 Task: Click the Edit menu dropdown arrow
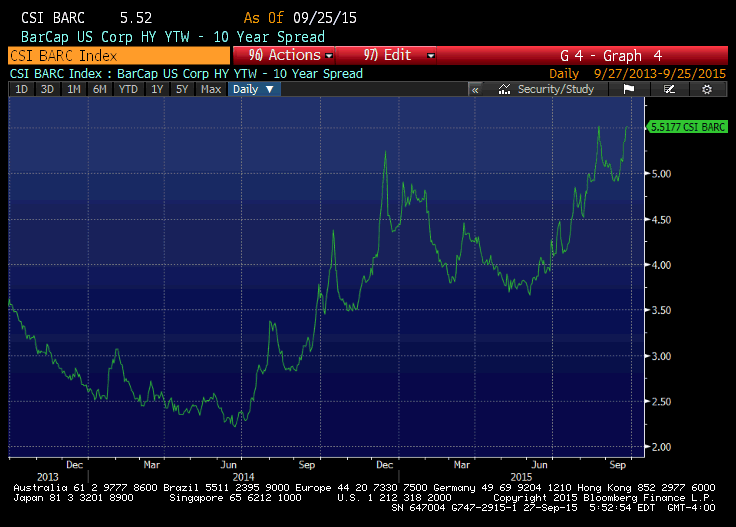430,56
